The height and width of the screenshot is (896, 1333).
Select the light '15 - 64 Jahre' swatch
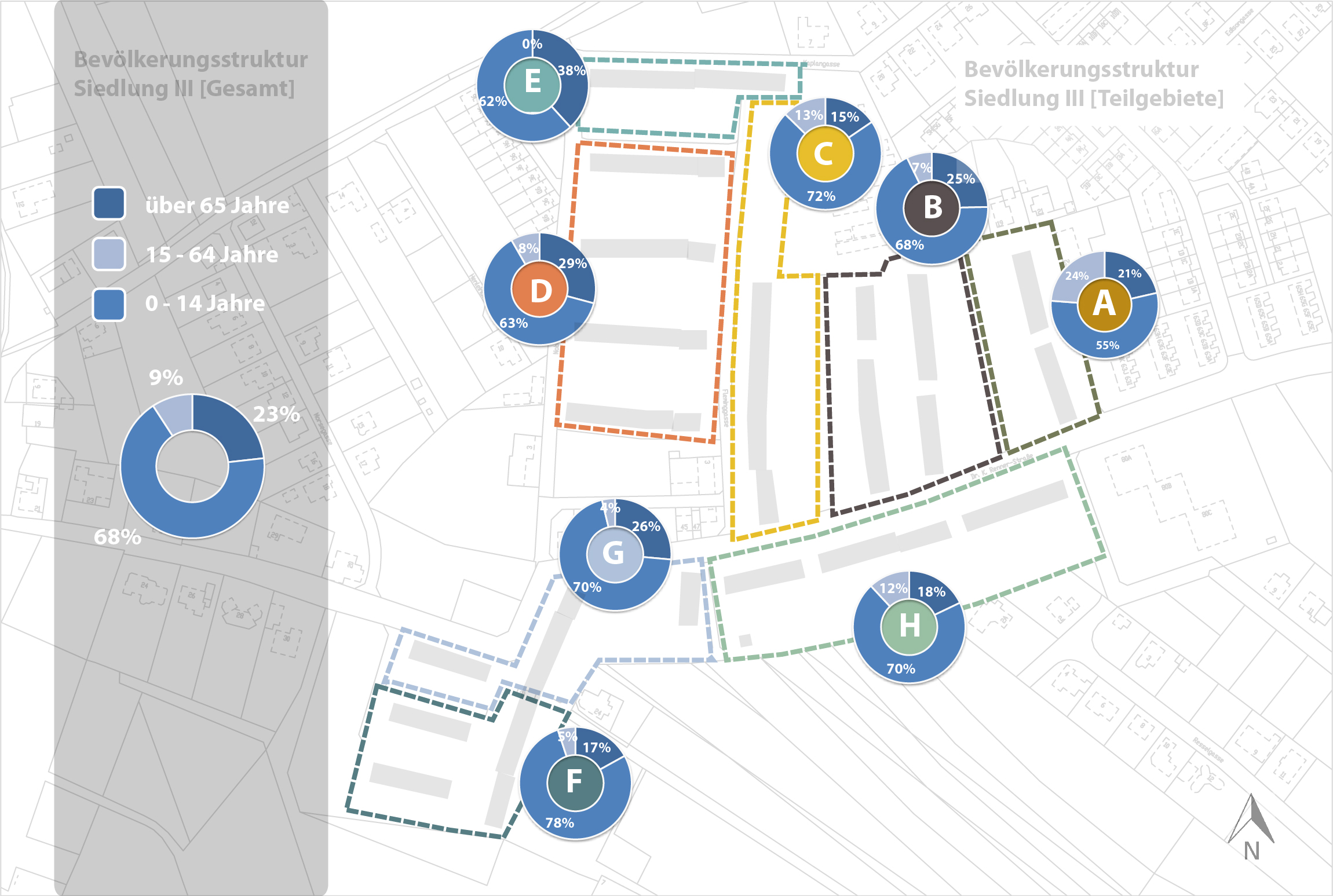109,254
